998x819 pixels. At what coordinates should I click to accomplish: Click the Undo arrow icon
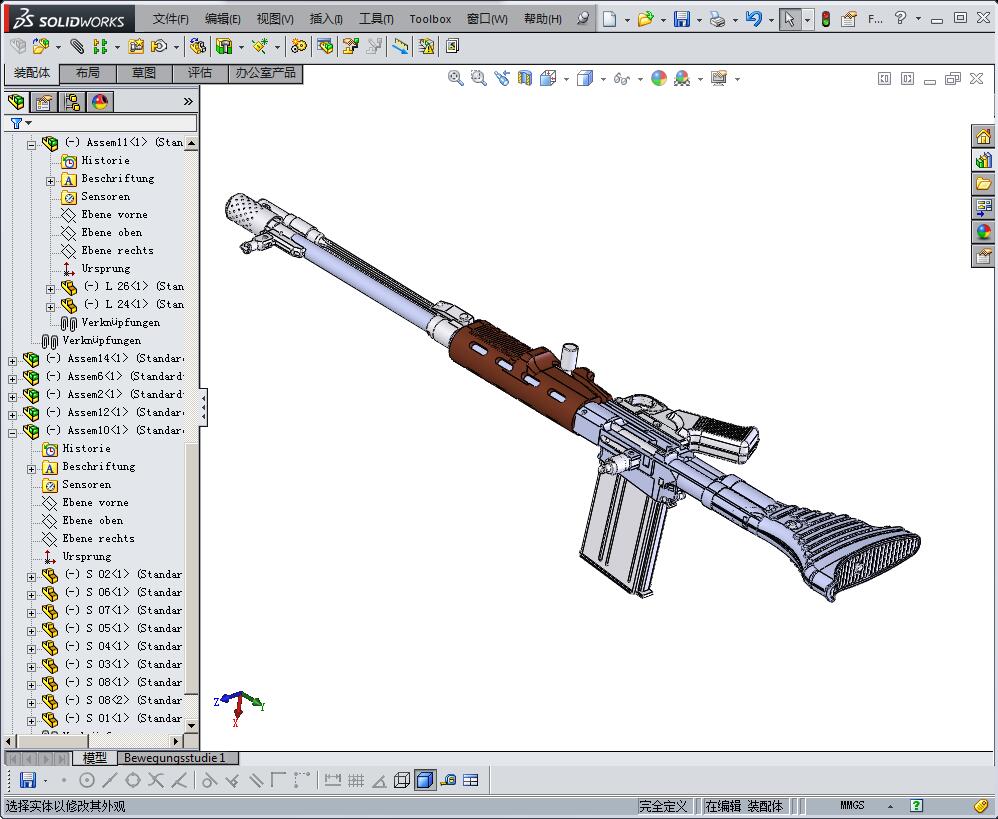pyautogui.click(x=754, y=19)
